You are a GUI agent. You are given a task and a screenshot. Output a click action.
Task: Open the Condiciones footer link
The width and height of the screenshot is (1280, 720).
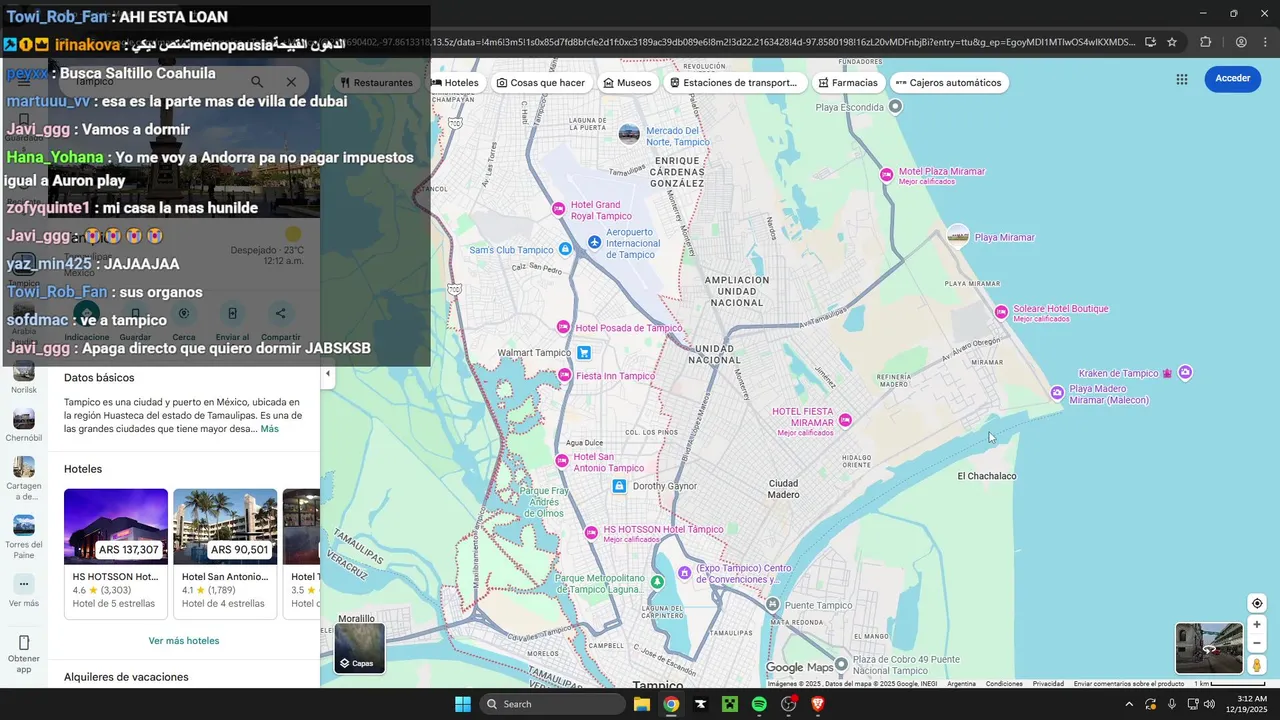tap(1004, 684)
